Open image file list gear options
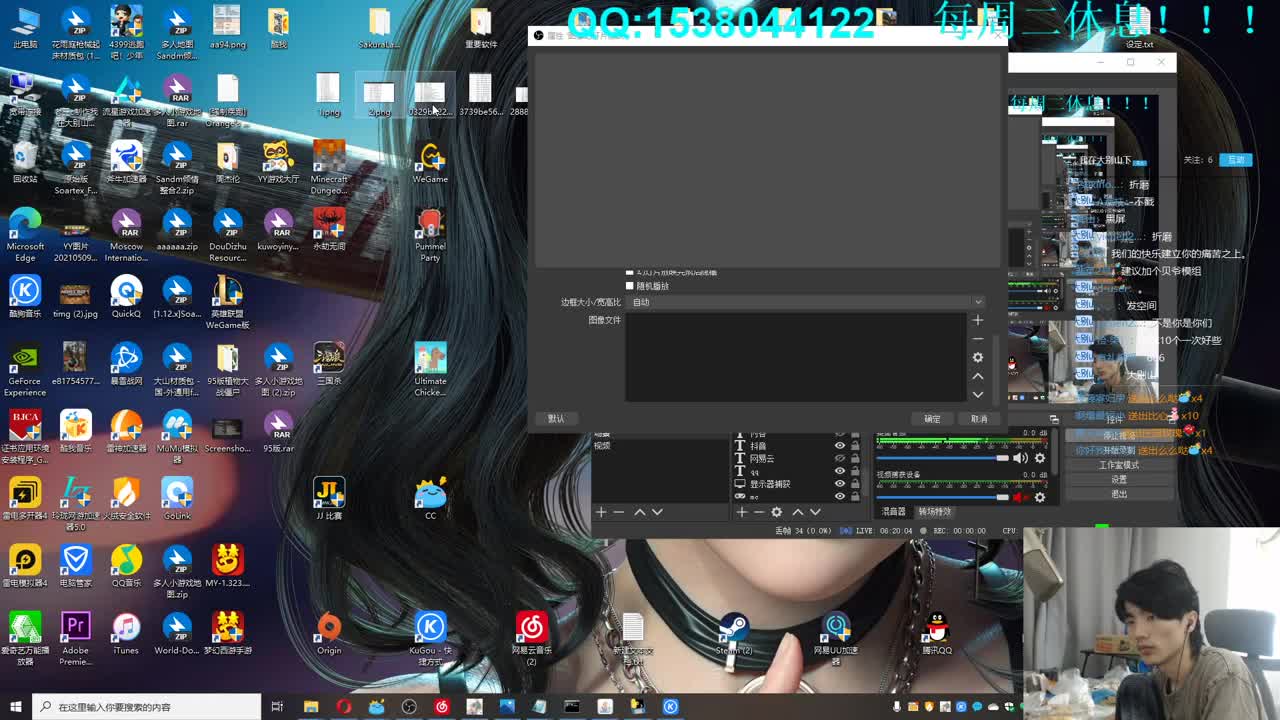 click(x=978, y=357)
